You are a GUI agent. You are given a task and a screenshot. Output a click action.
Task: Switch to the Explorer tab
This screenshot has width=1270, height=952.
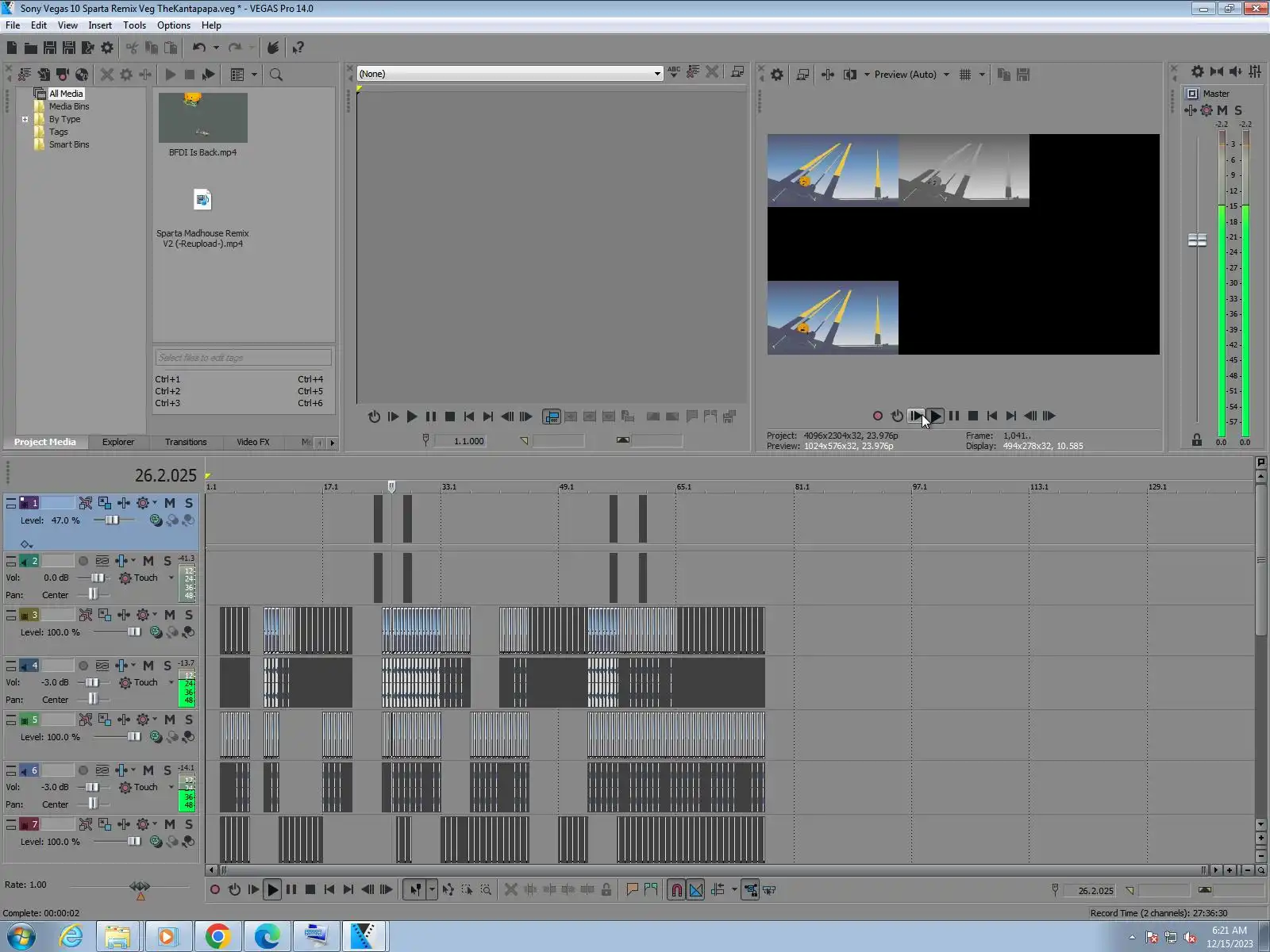118,442
